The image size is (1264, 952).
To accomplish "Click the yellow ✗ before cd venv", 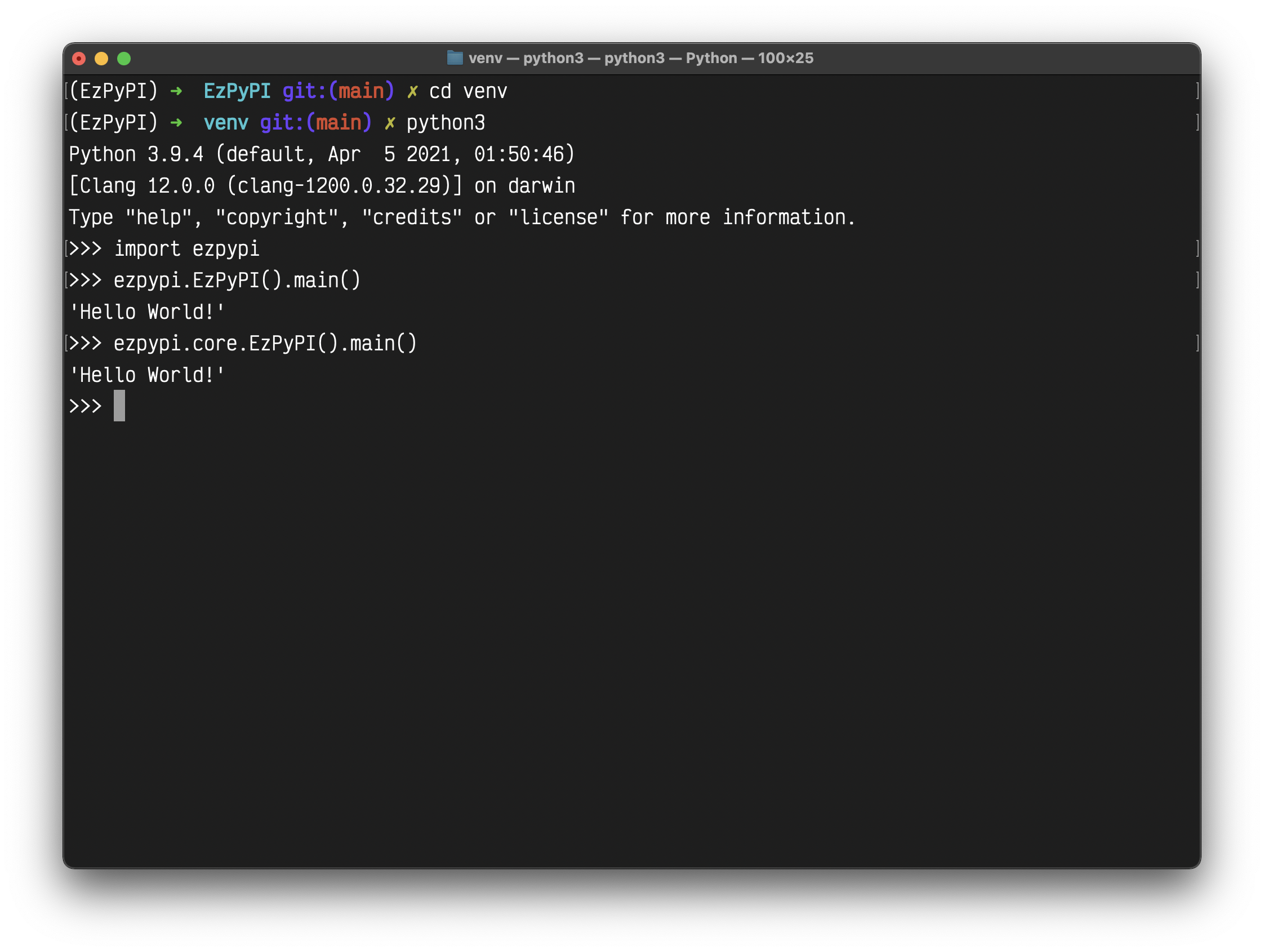I will coord(412,91).
